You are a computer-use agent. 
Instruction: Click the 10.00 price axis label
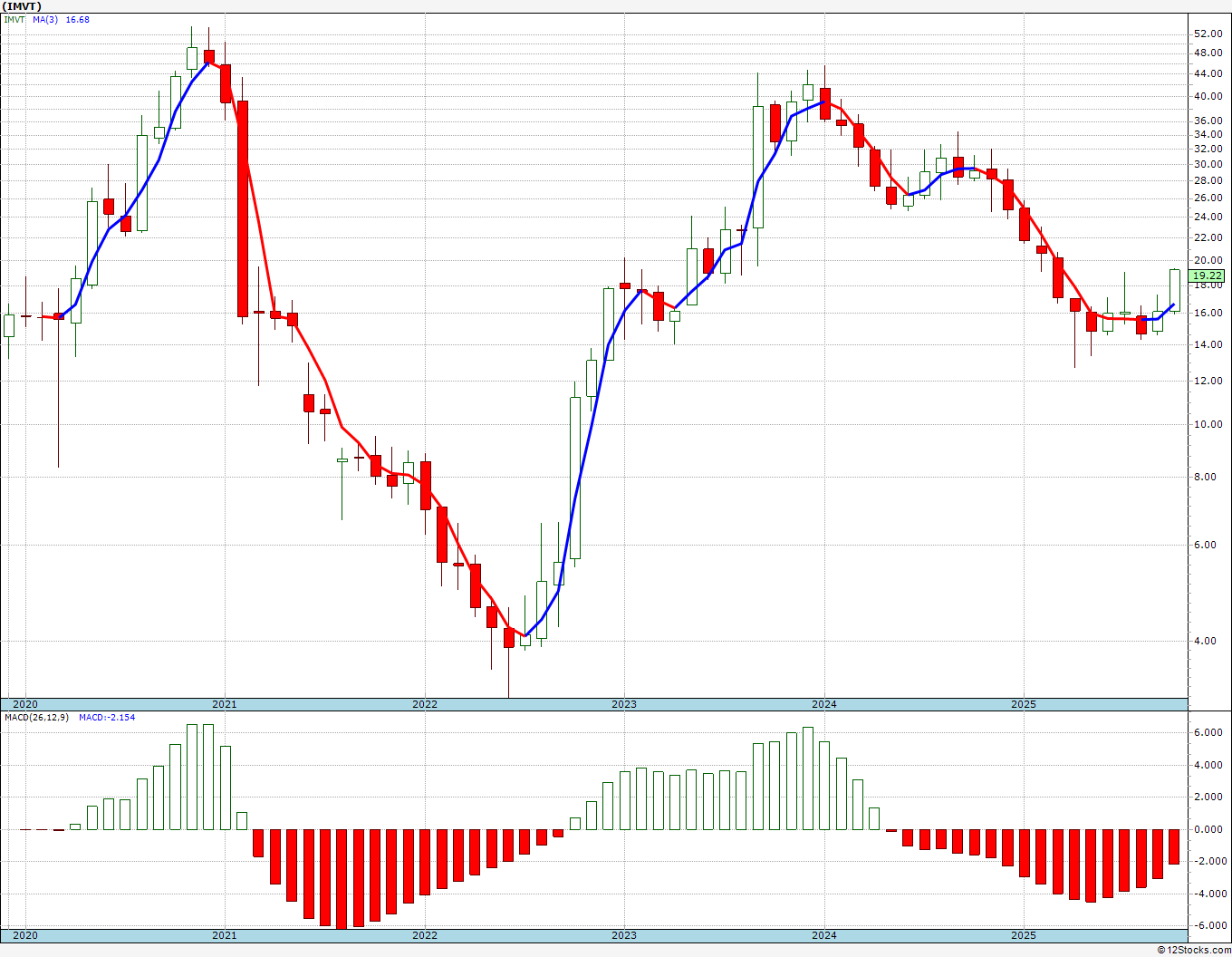pyautogui.click(x=1208, y=424)
